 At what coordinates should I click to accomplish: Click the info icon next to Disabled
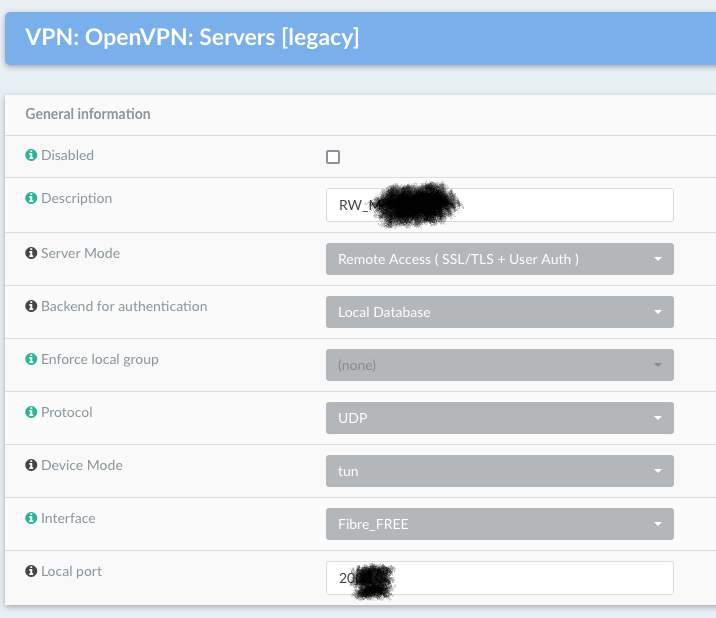pos(31,156)
